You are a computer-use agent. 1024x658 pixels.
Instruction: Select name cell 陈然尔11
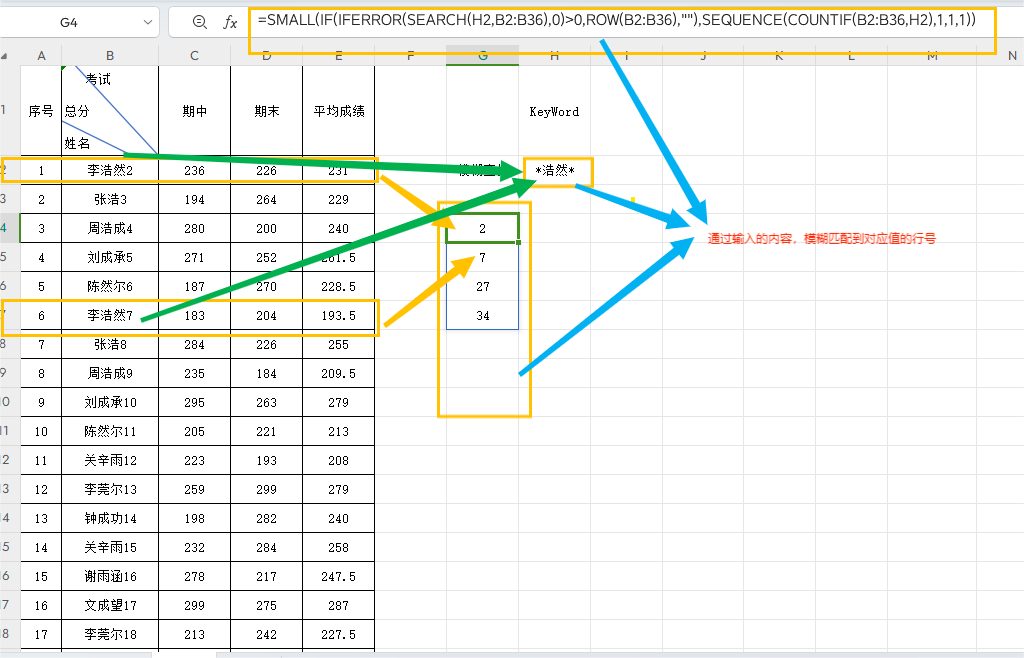(110, 431)
